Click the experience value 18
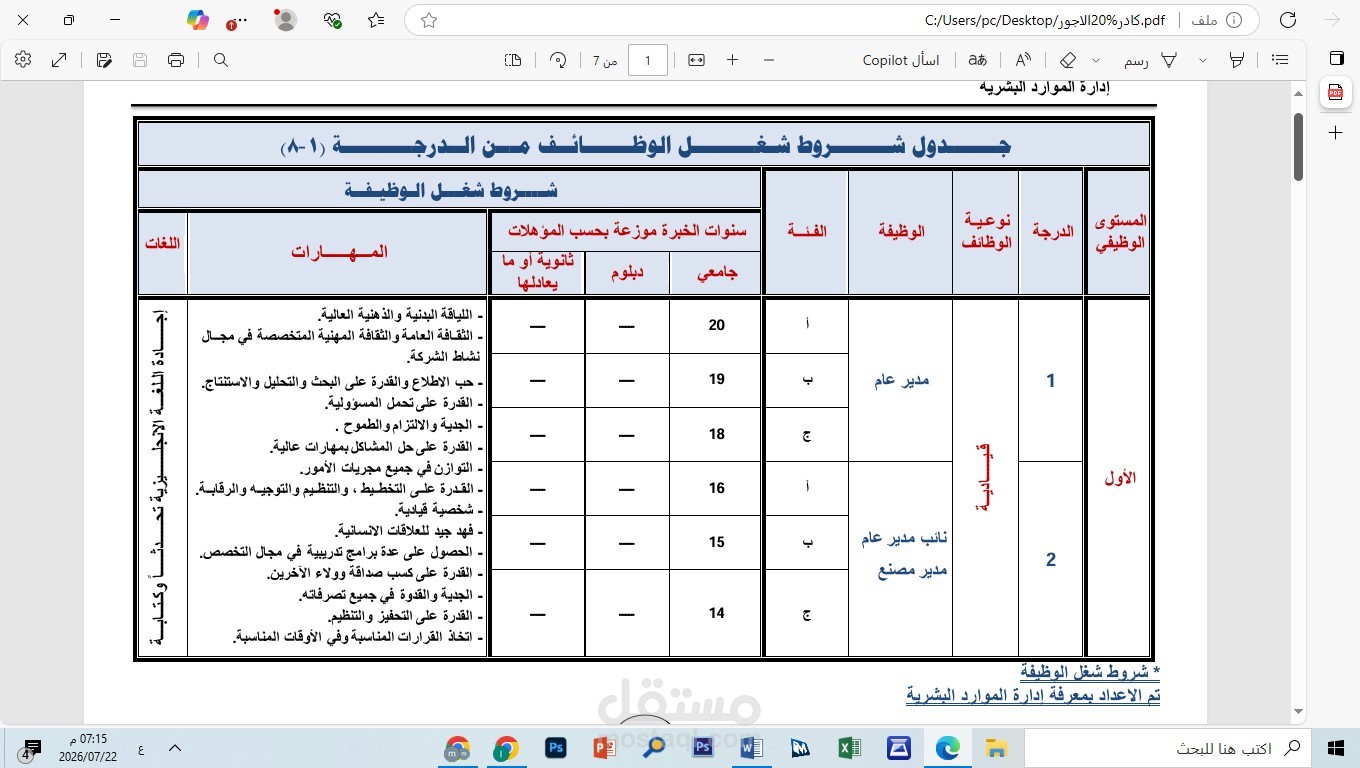 [716, 434]
